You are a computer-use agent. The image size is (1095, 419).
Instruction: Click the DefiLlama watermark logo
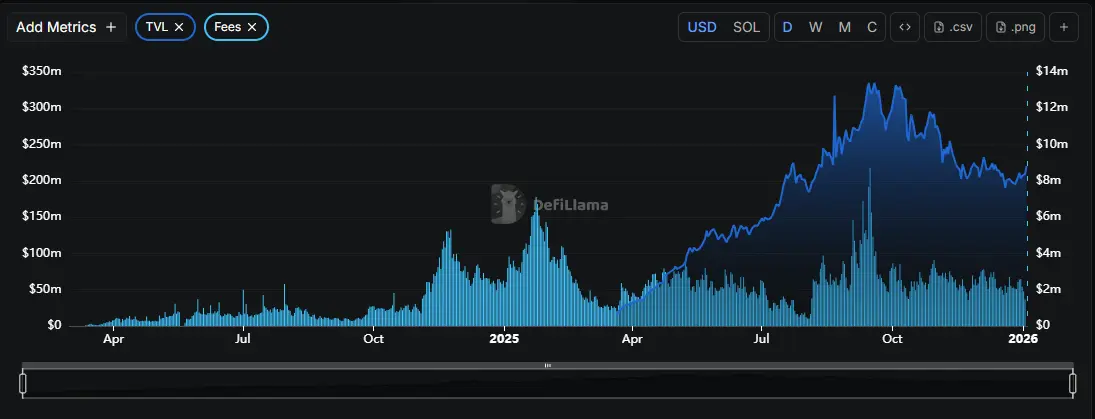click(550, 205)
